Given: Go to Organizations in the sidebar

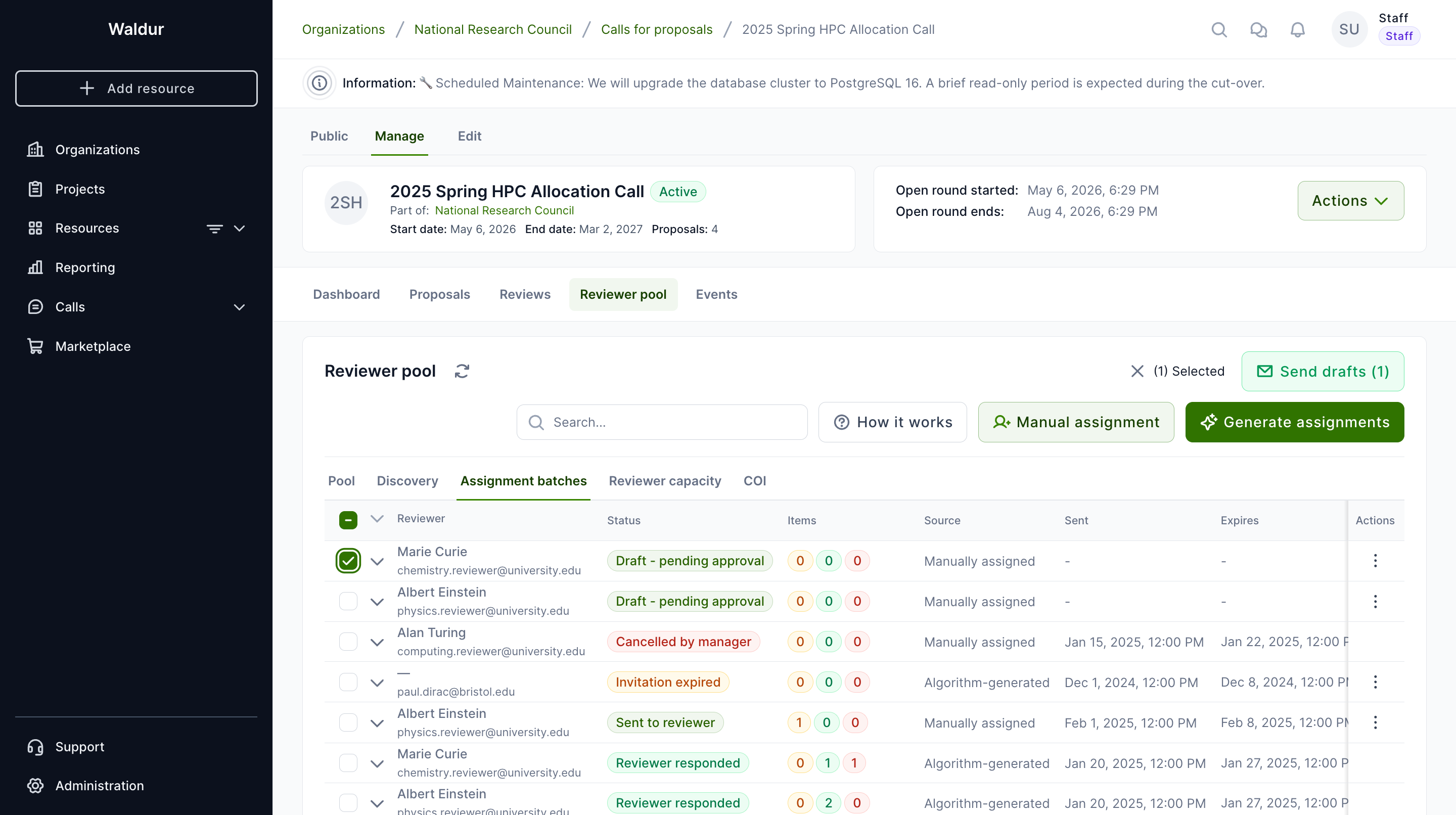Looking at the screenshot, I should tap(136, 150).
